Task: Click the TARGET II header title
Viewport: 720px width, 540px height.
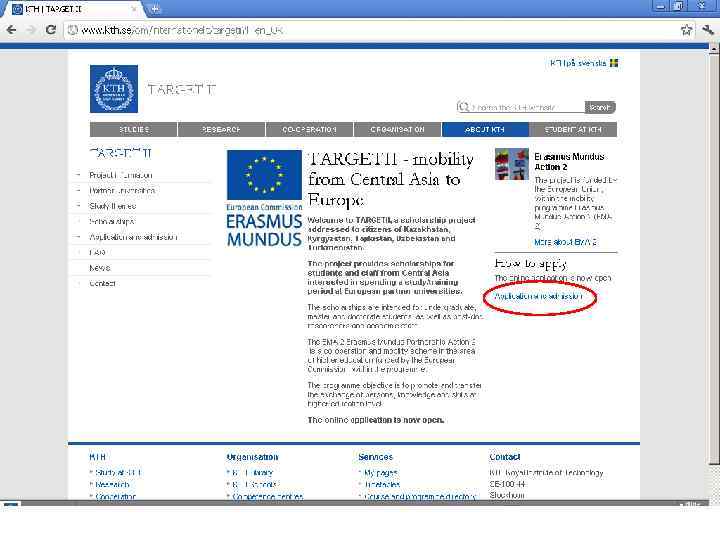Action: [x=181, y=89]
